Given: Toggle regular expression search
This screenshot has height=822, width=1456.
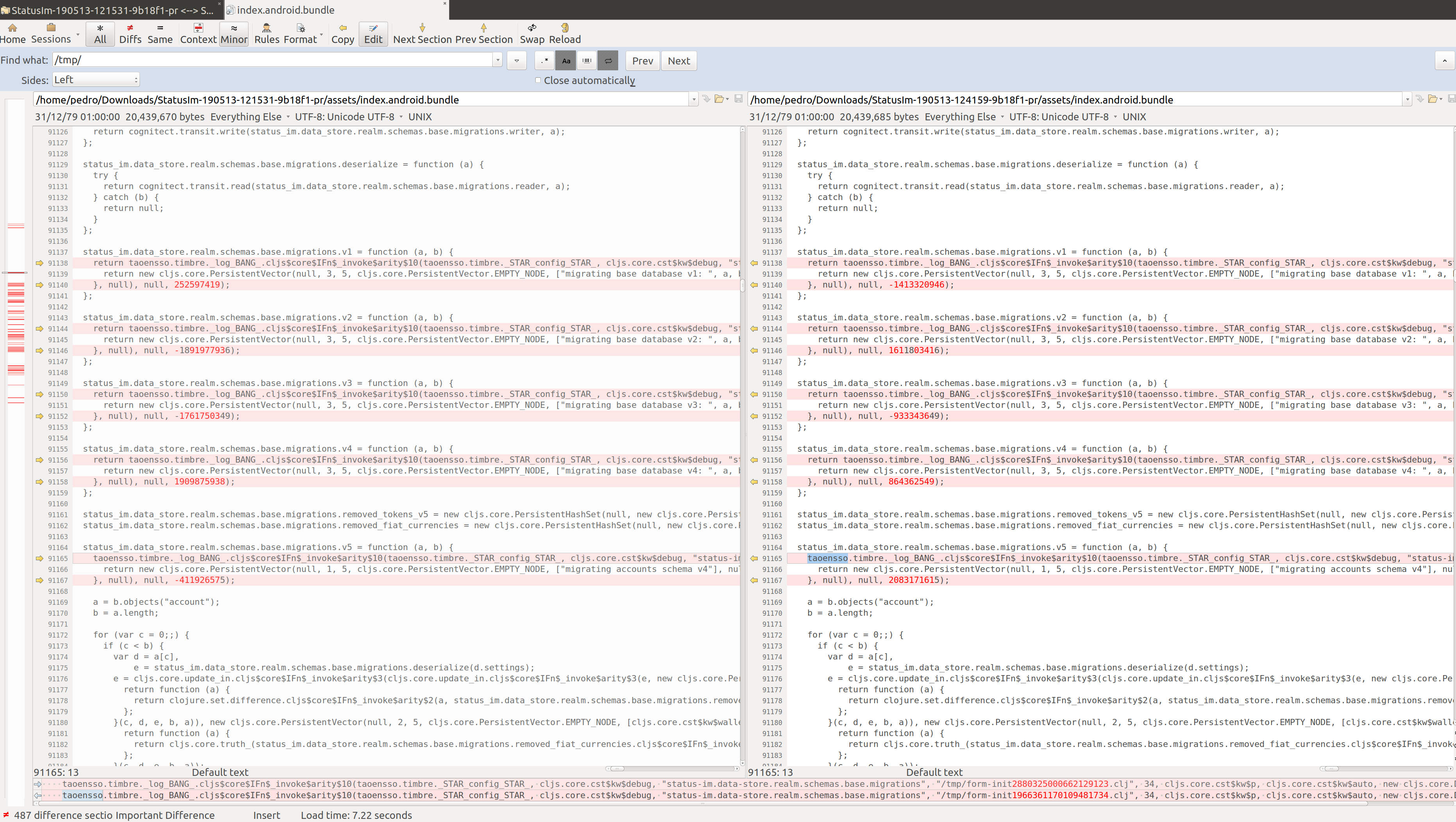Looking at the screenshot, I should [x=544, y=61].
